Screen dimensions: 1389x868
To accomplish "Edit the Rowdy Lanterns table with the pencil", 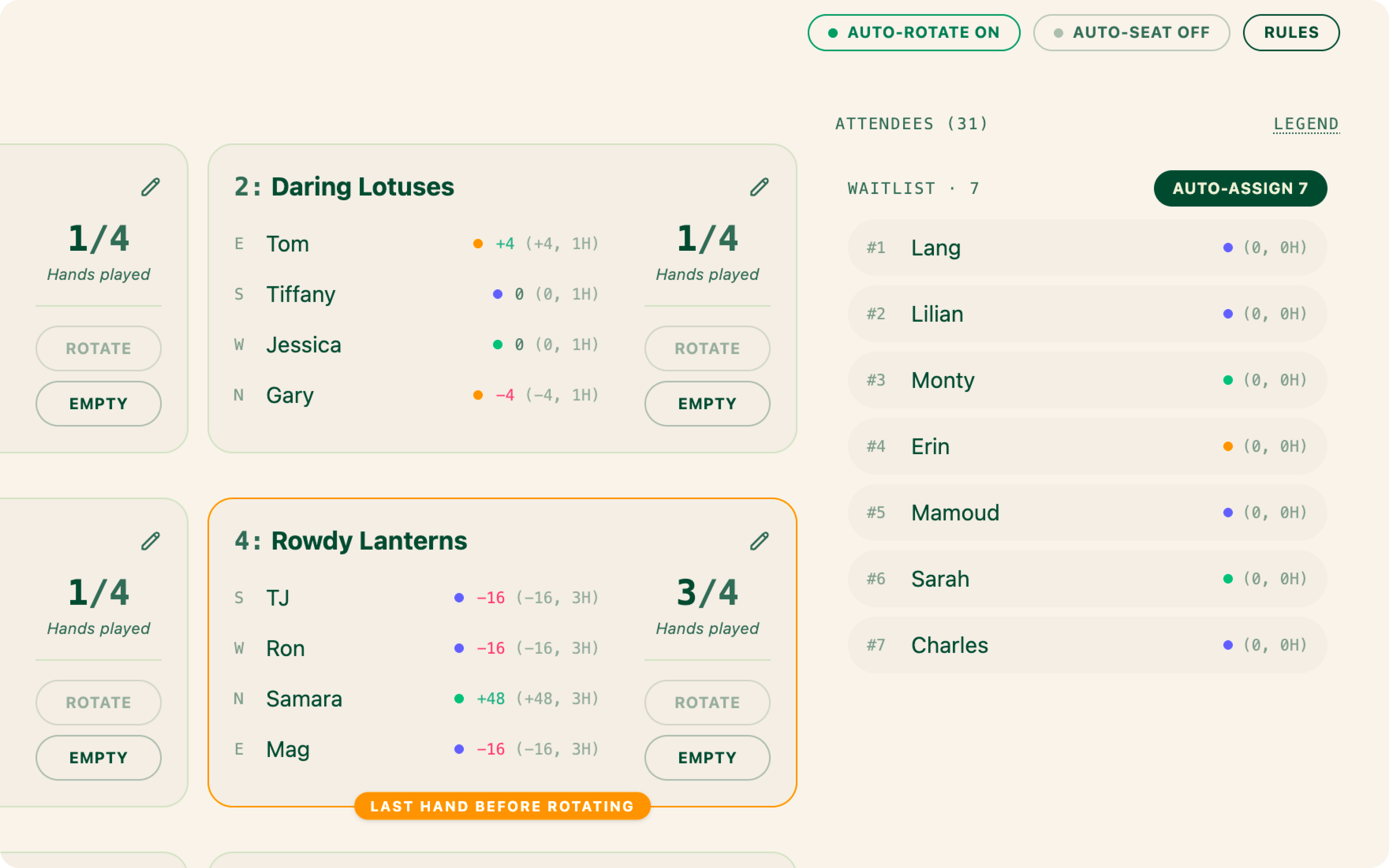I will pos(759,541).
